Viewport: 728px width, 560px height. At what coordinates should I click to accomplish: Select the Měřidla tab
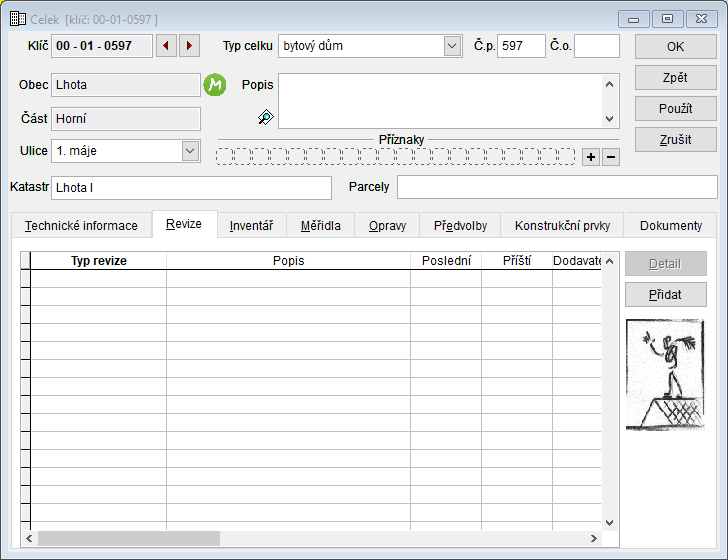(321, 226)
